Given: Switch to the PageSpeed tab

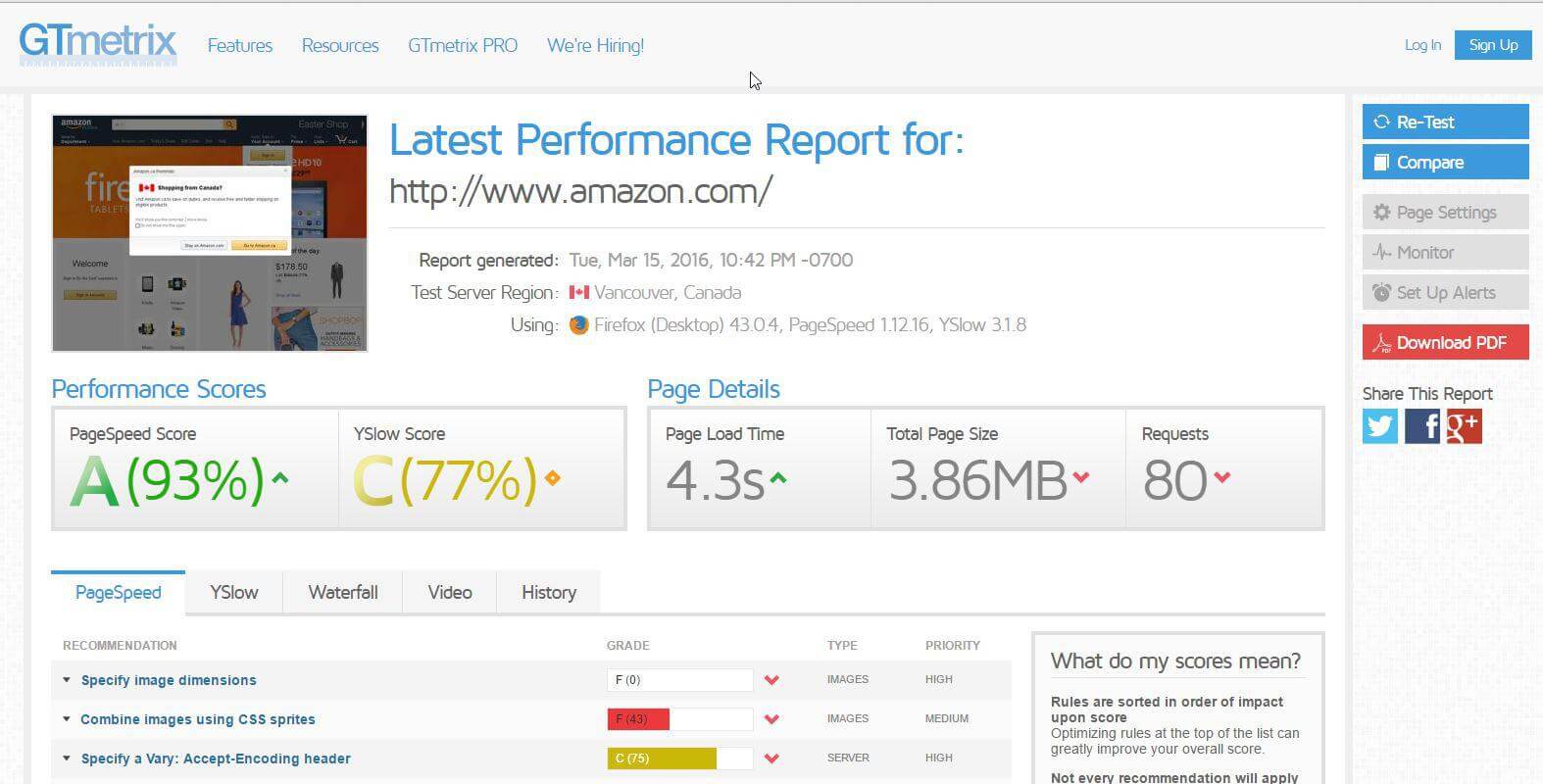Looking at the screenshot, I should [x=118, y=593].
